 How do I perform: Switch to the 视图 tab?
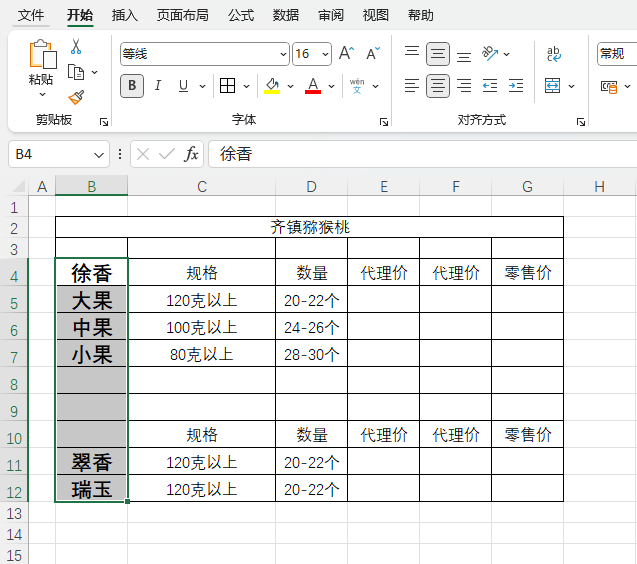point(375,15)
